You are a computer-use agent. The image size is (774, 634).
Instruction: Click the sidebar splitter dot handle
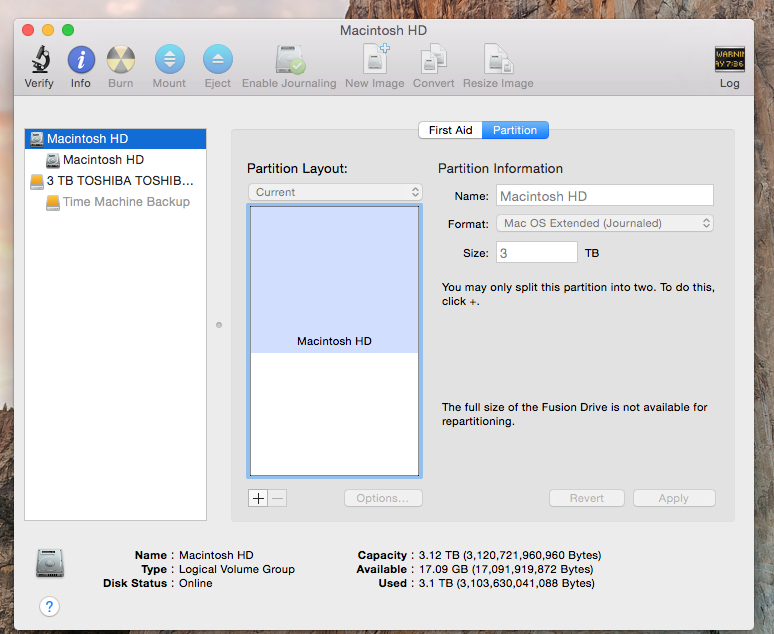(x=219, y=325)
